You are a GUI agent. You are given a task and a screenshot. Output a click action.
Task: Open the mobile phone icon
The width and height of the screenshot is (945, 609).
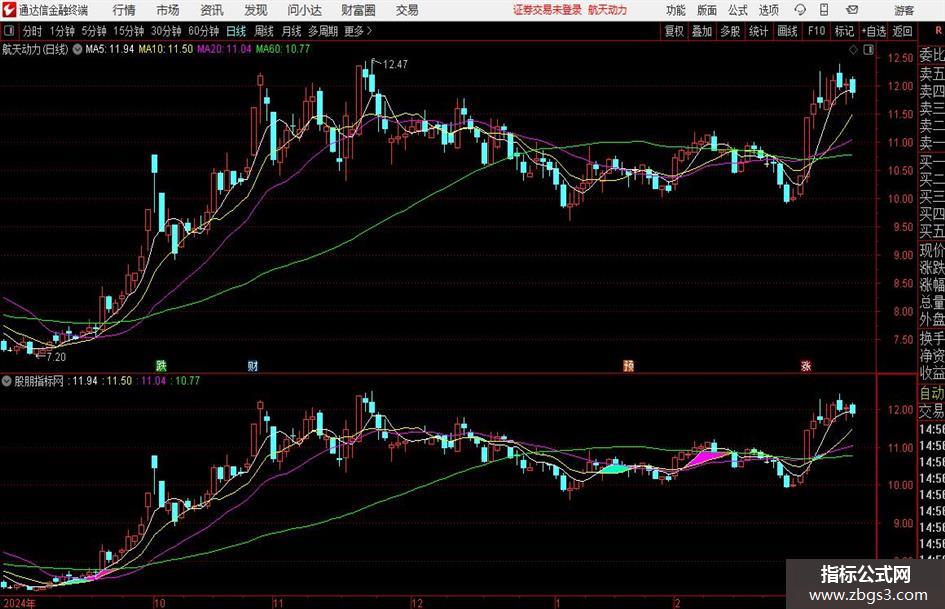click(824, 10)
